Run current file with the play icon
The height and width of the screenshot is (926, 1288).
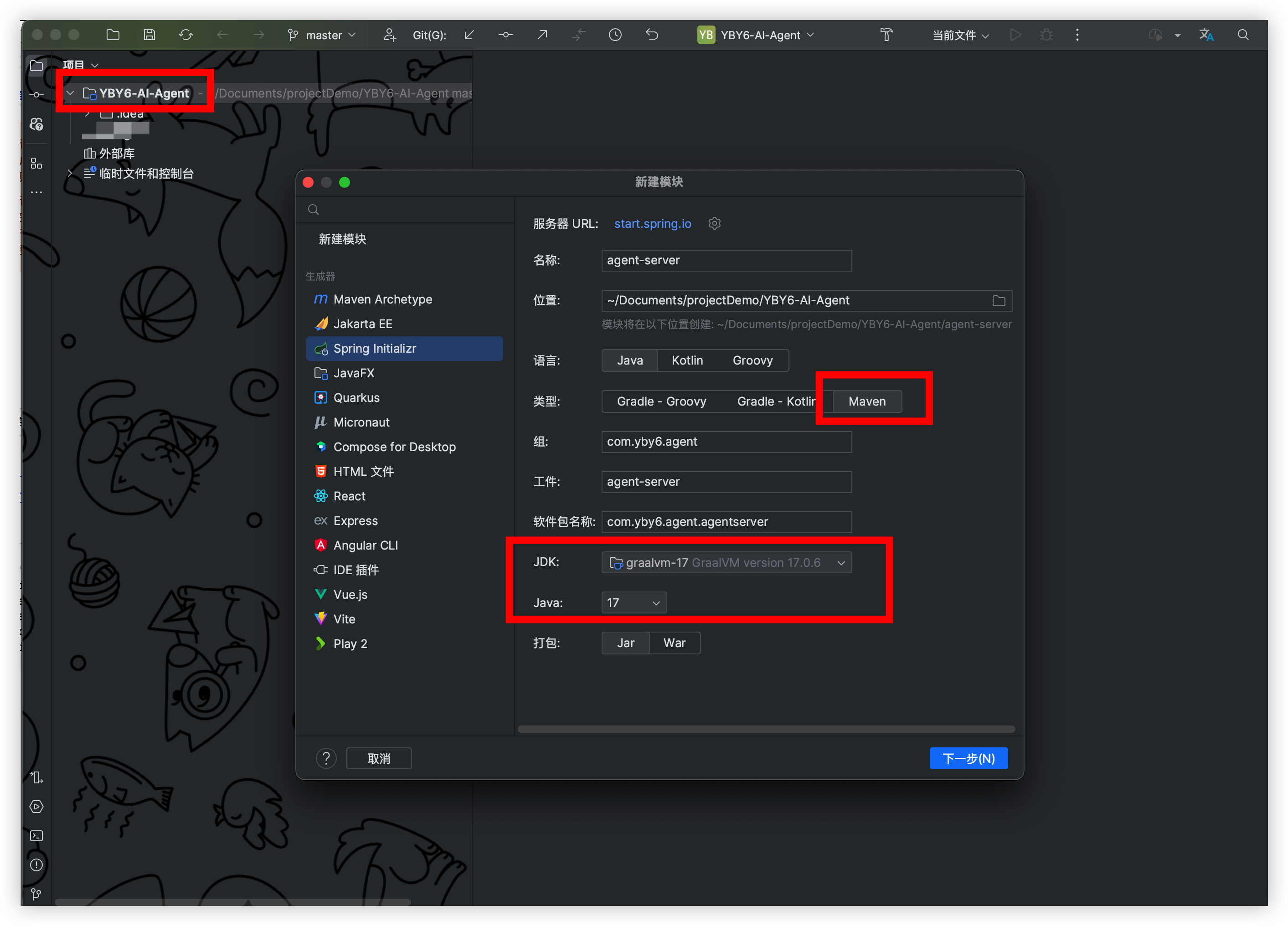tap(1015, 35)
